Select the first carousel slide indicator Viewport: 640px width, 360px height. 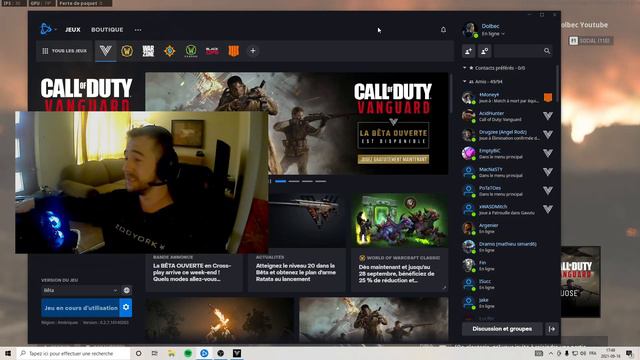pos(280,181)
